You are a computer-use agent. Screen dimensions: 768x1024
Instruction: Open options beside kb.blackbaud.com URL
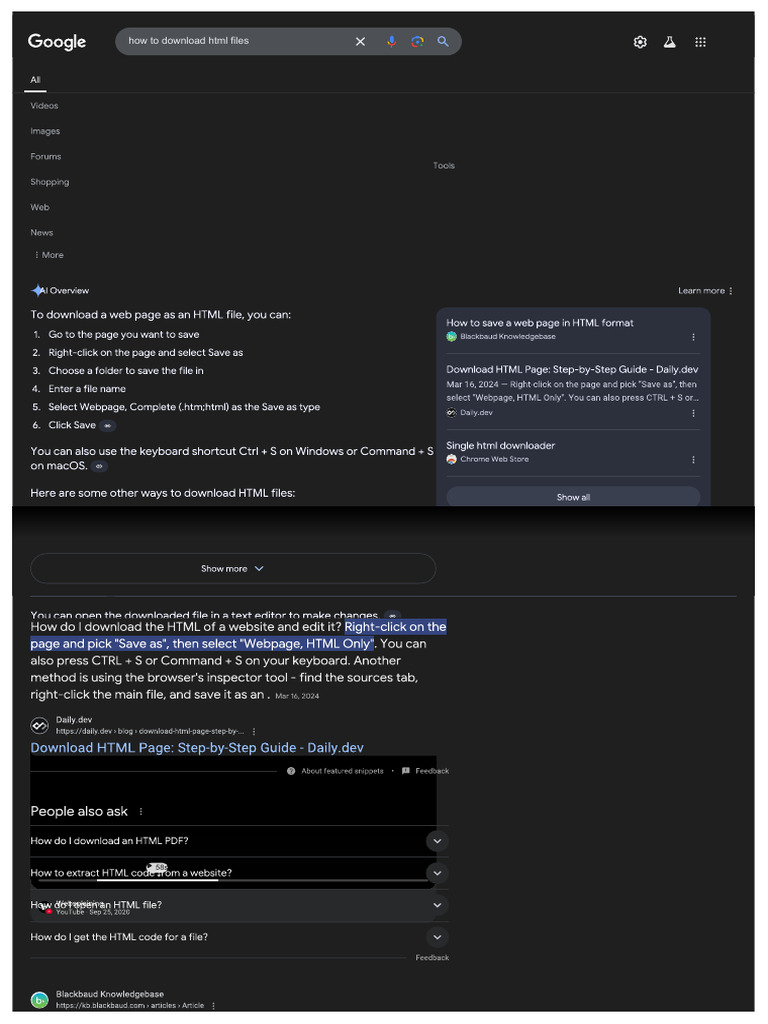tap(214, 1006)
